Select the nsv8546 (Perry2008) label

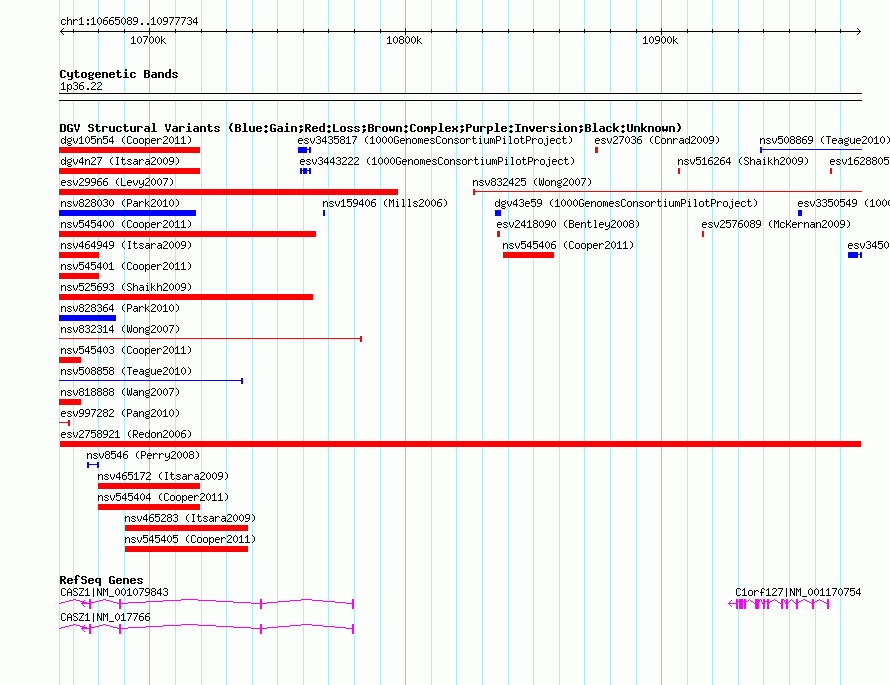[143, 455]
